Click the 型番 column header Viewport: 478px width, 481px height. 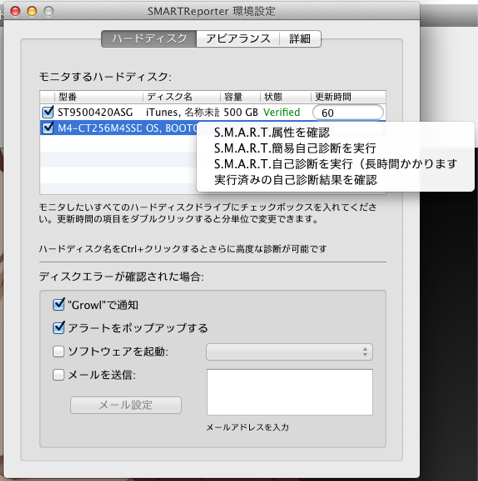[x=99, y=97]
